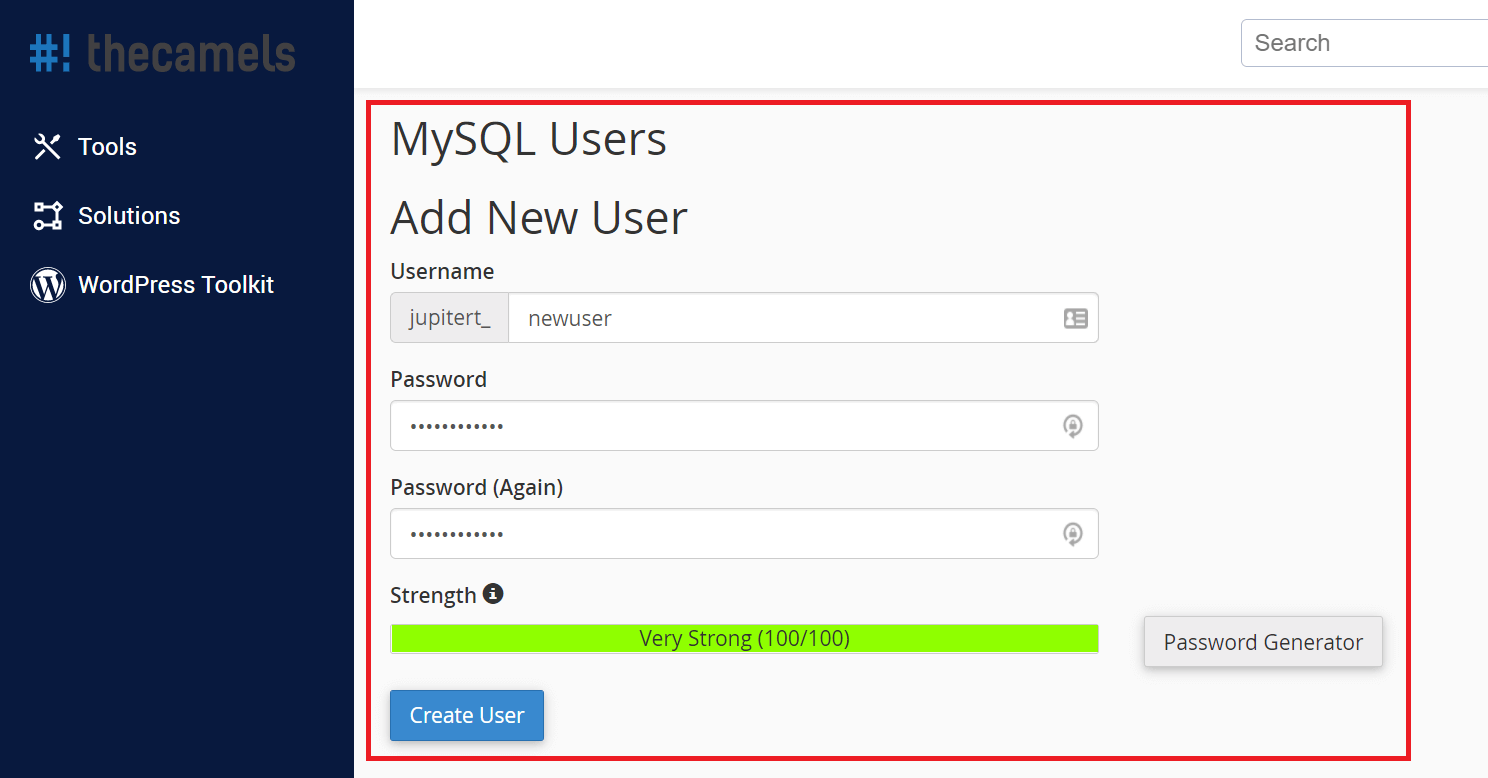Click the wrench and screwdriver Tools icon
The height and width of the screenshot is (778, 1488).
pos(48,147)
